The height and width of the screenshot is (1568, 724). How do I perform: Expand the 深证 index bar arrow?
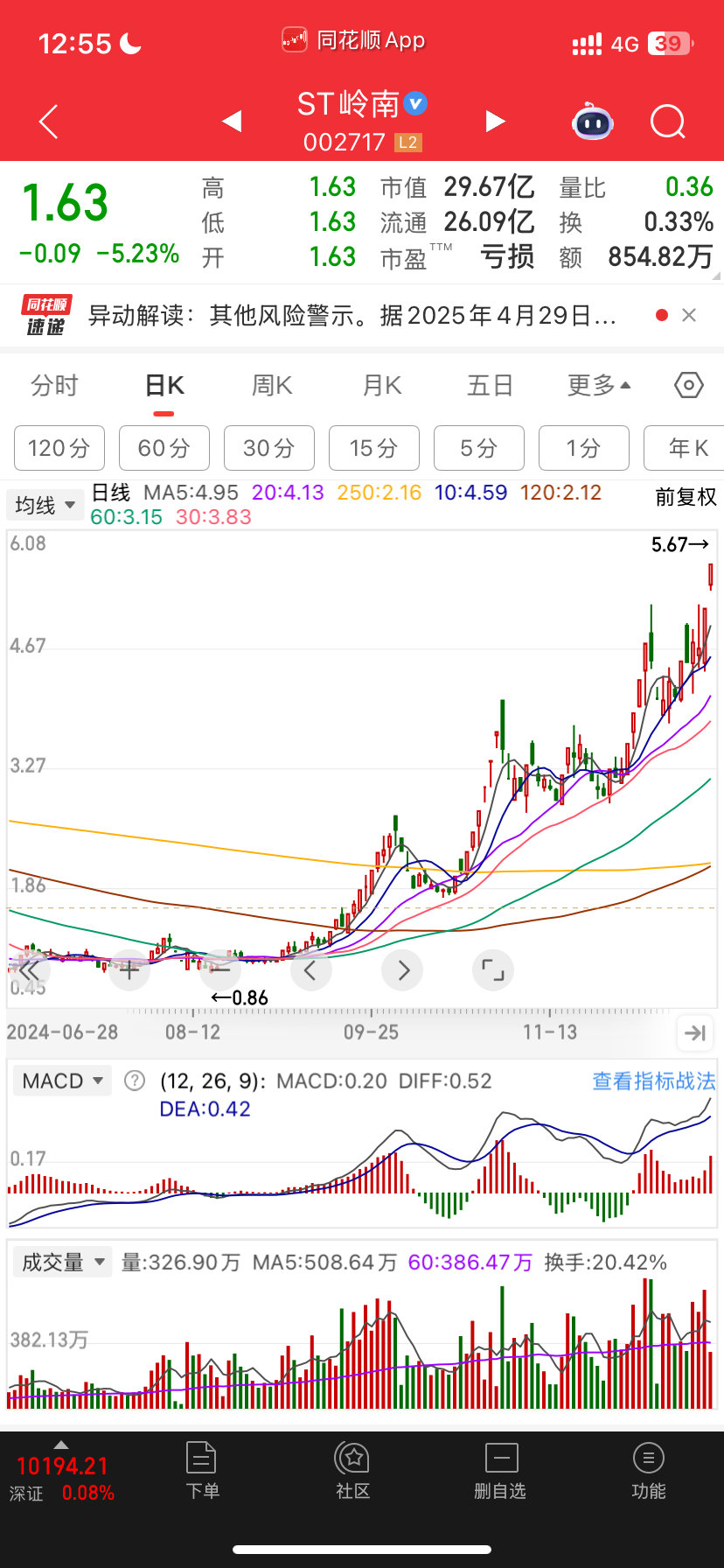61,1444
